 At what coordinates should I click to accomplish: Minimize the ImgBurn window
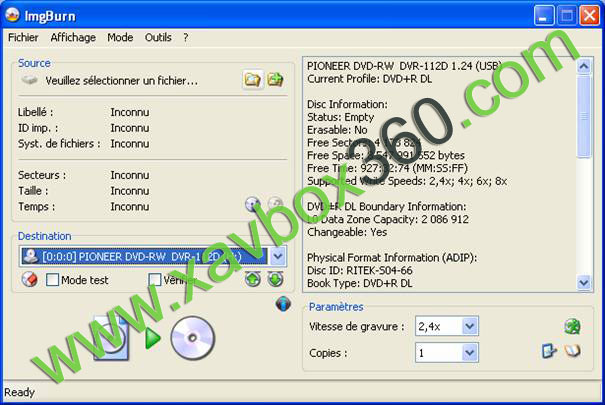544,16
